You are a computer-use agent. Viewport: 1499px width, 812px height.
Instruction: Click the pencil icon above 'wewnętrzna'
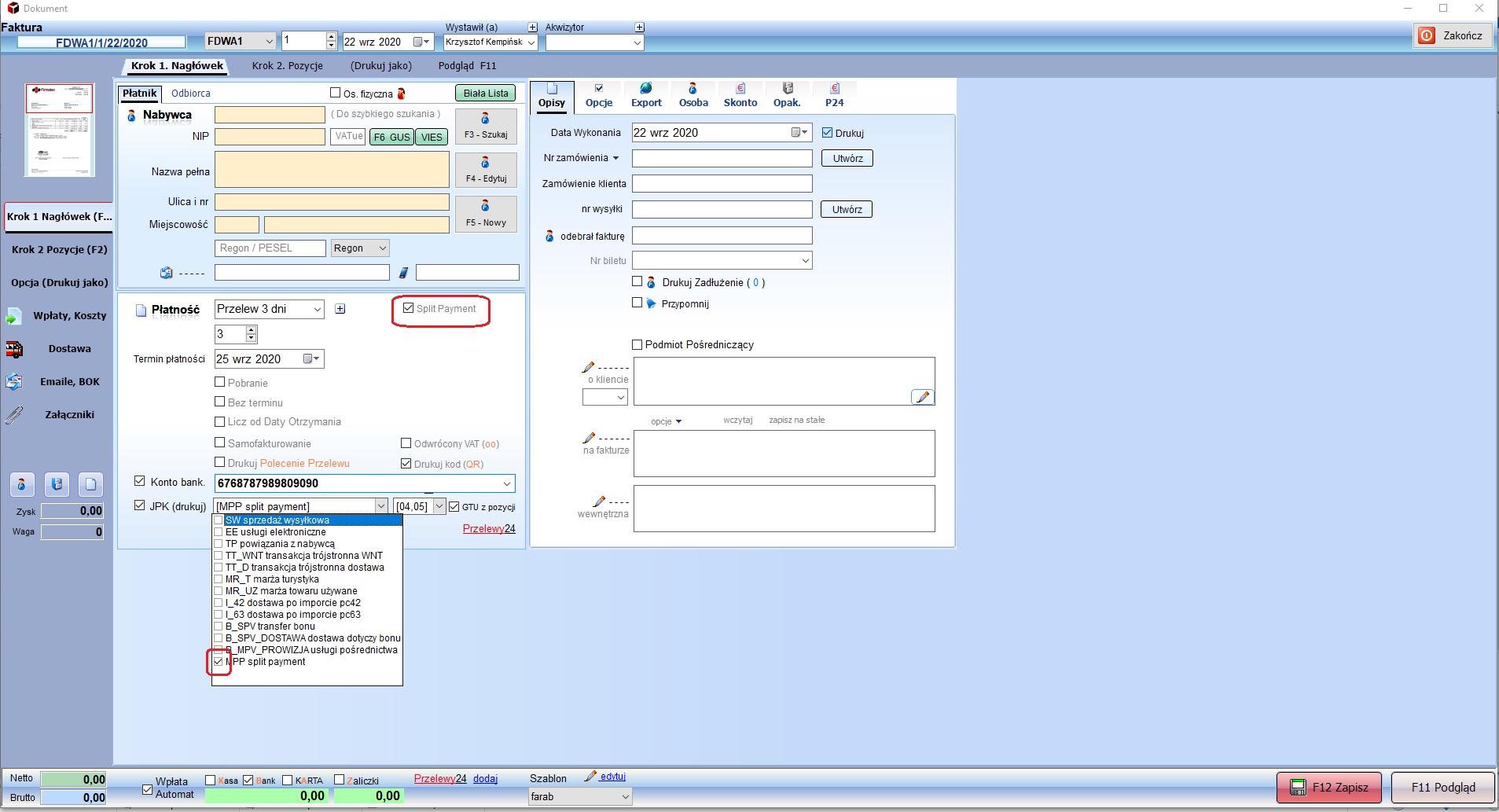(x=599, y=501)
